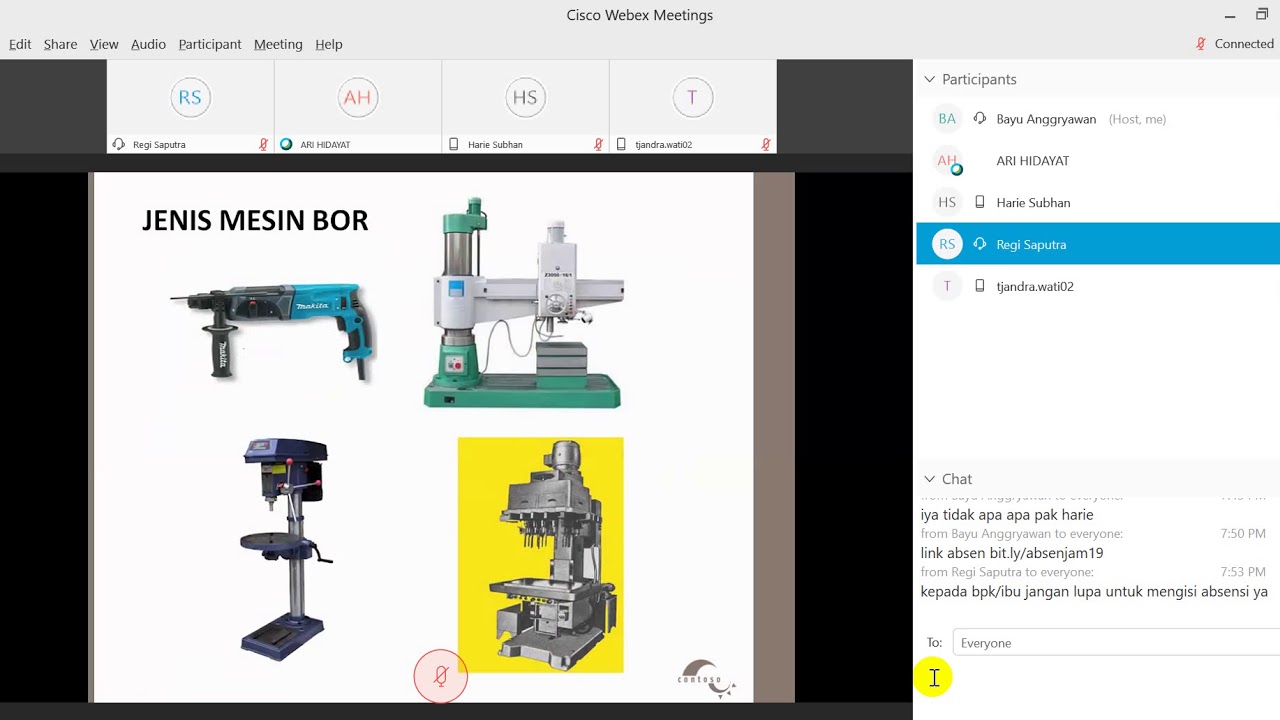
Task: Click phone icon beside Harie Subhan in list
Action: coord(980,203)
